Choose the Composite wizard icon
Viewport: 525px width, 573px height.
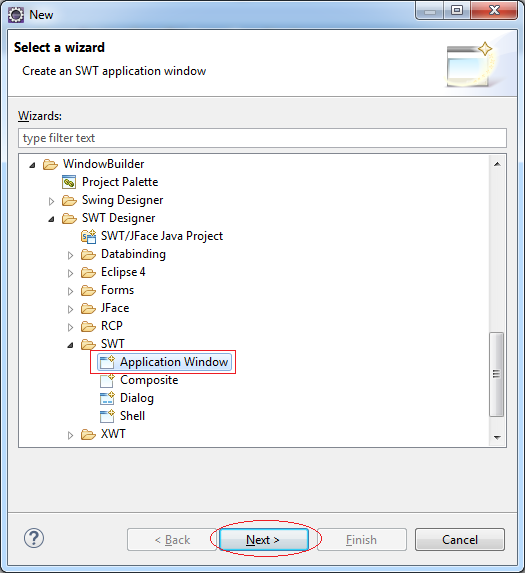click(107, 380)
